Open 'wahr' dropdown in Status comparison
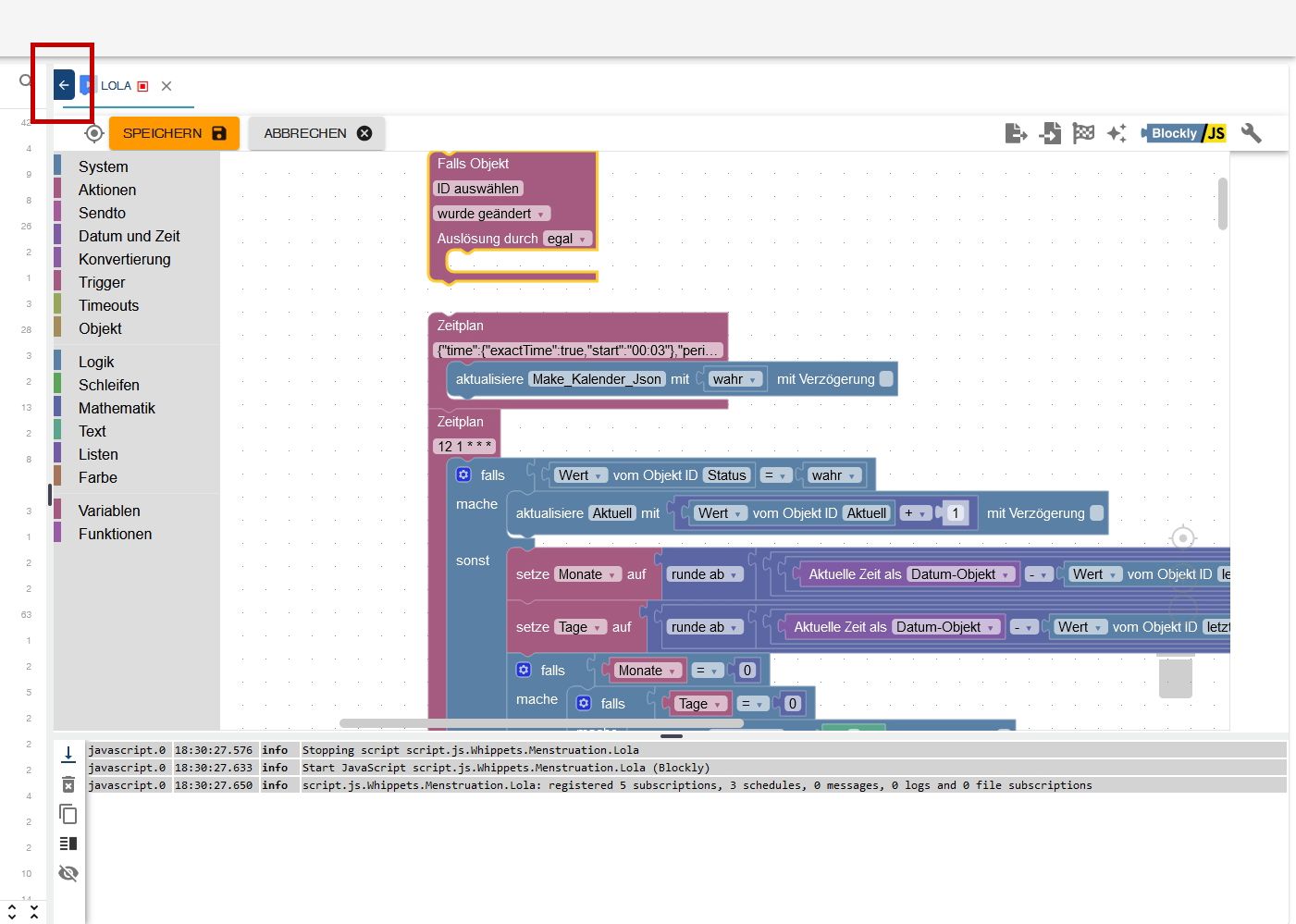The image size is (1296, 924). coord(834,475)
